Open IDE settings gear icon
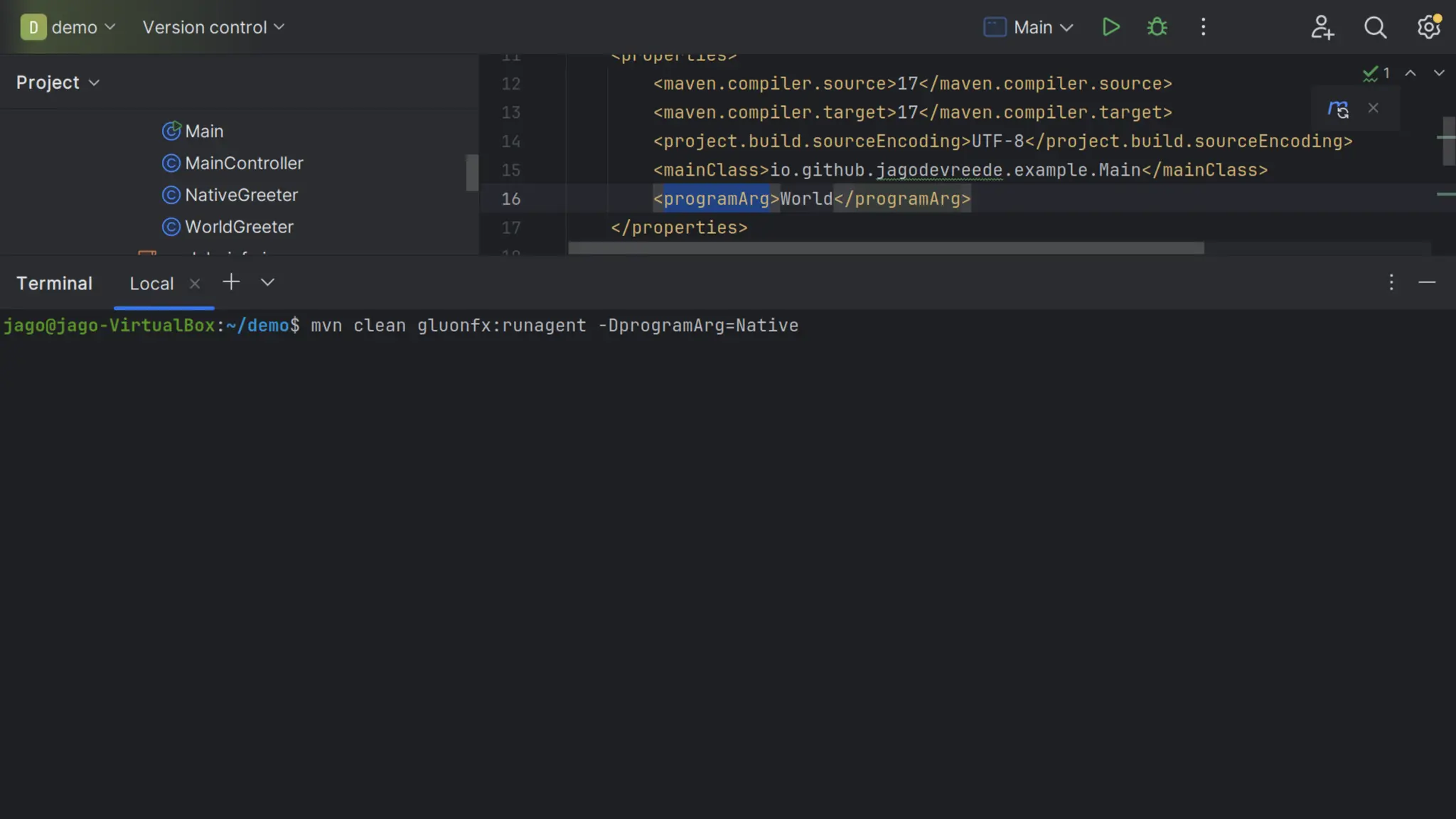Viewport: 1456px width, 819px height. pyautogui.click(x=1428, y=27)
